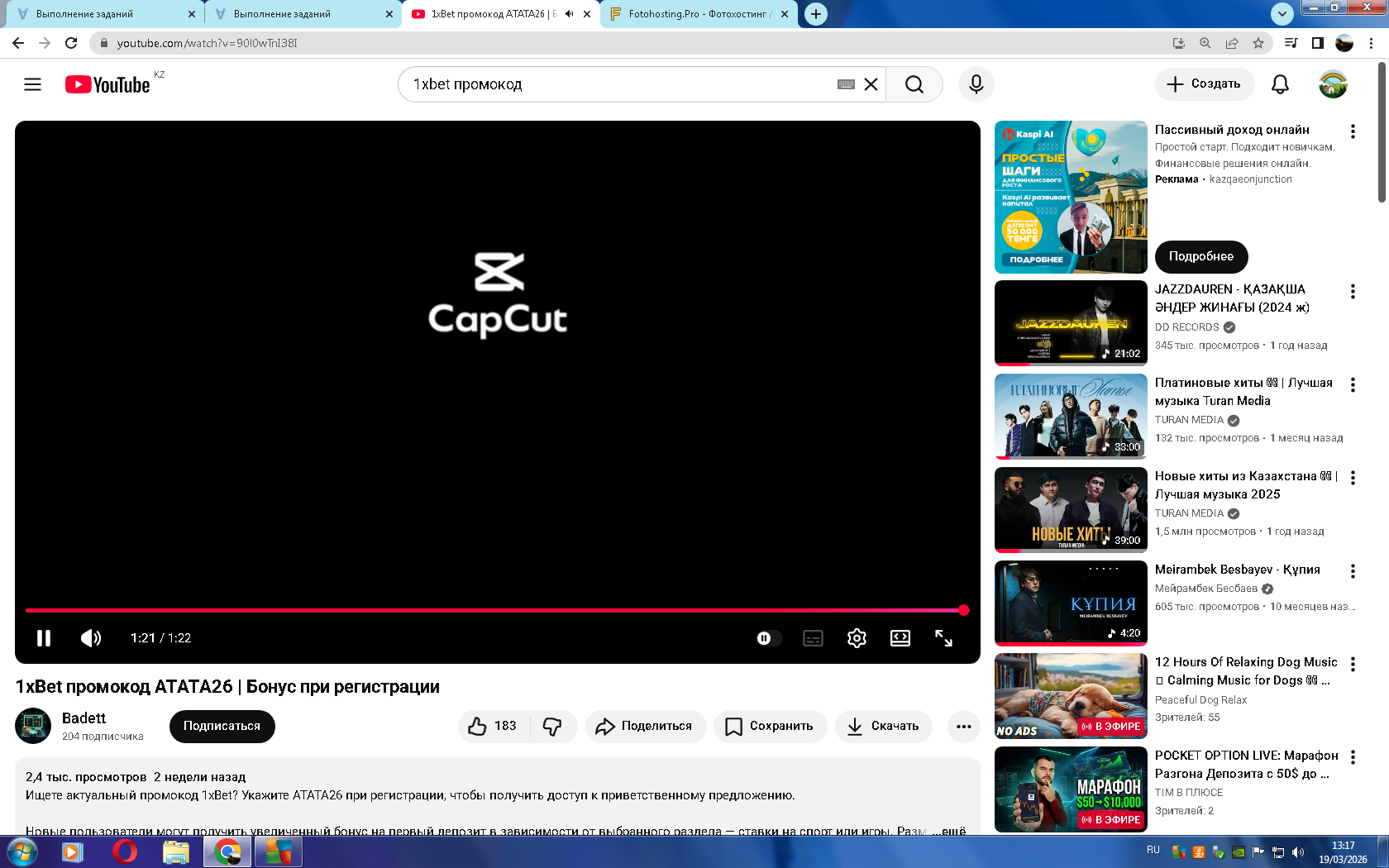Open options menu for JAZZDAUREN video
The width and height of the screenshot is (1389, 868).
1353,291
